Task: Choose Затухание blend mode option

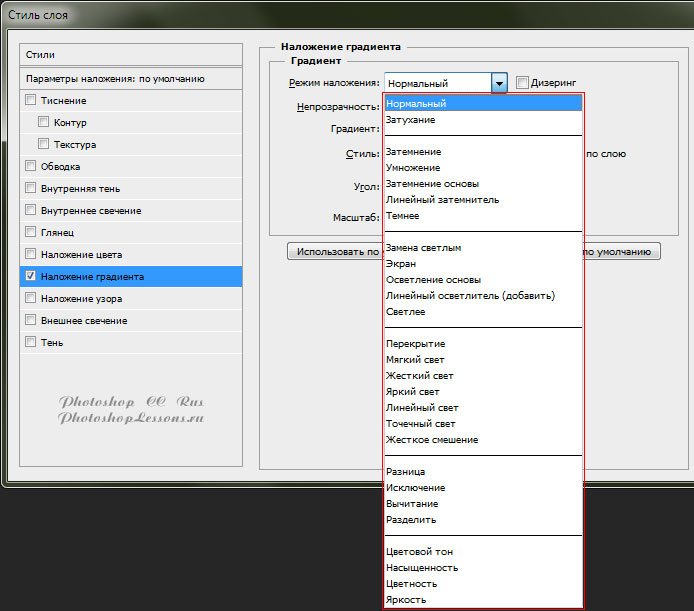Action: 410,120
